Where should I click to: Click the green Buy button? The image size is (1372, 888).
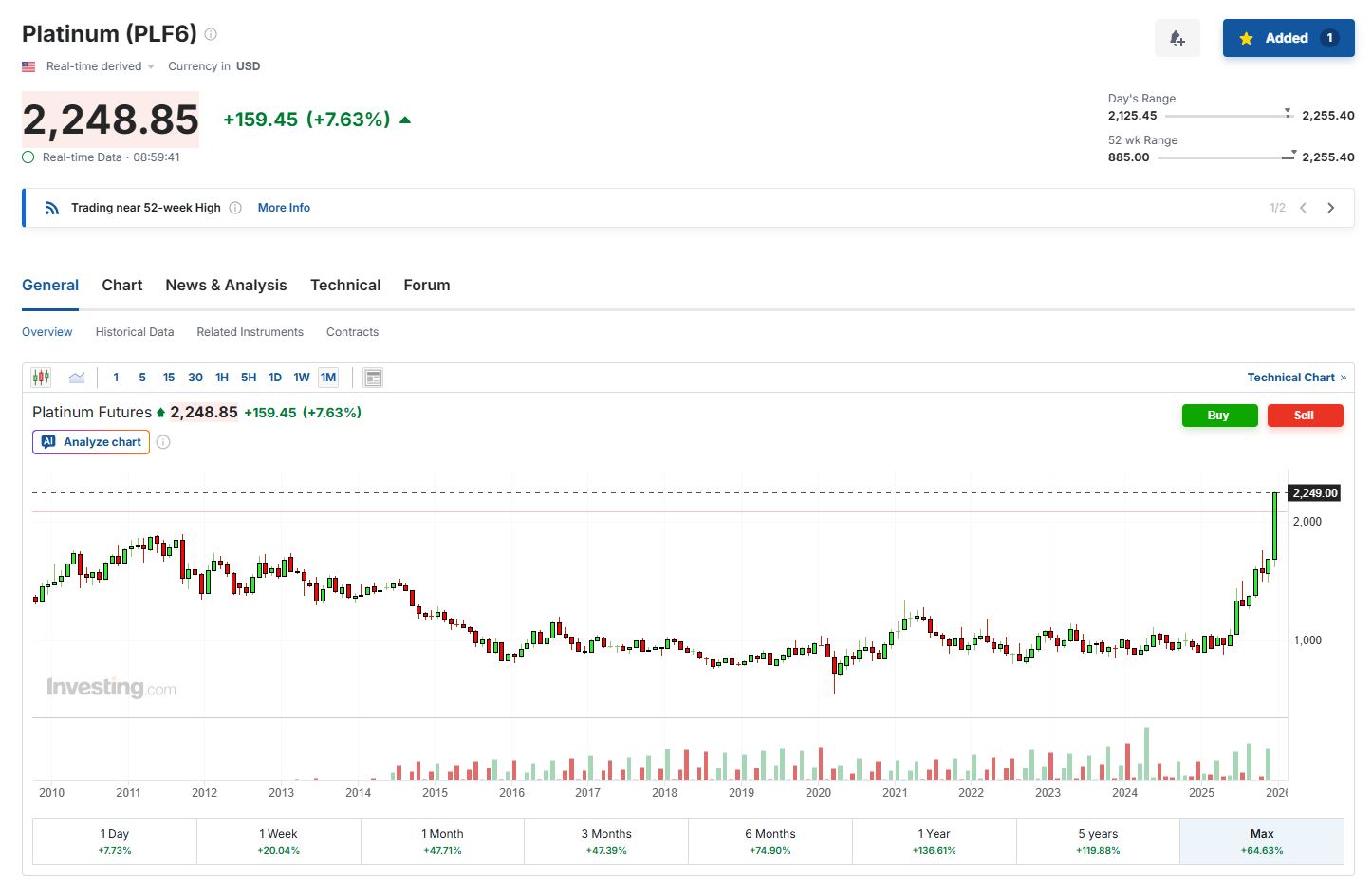pos(1219,416)
